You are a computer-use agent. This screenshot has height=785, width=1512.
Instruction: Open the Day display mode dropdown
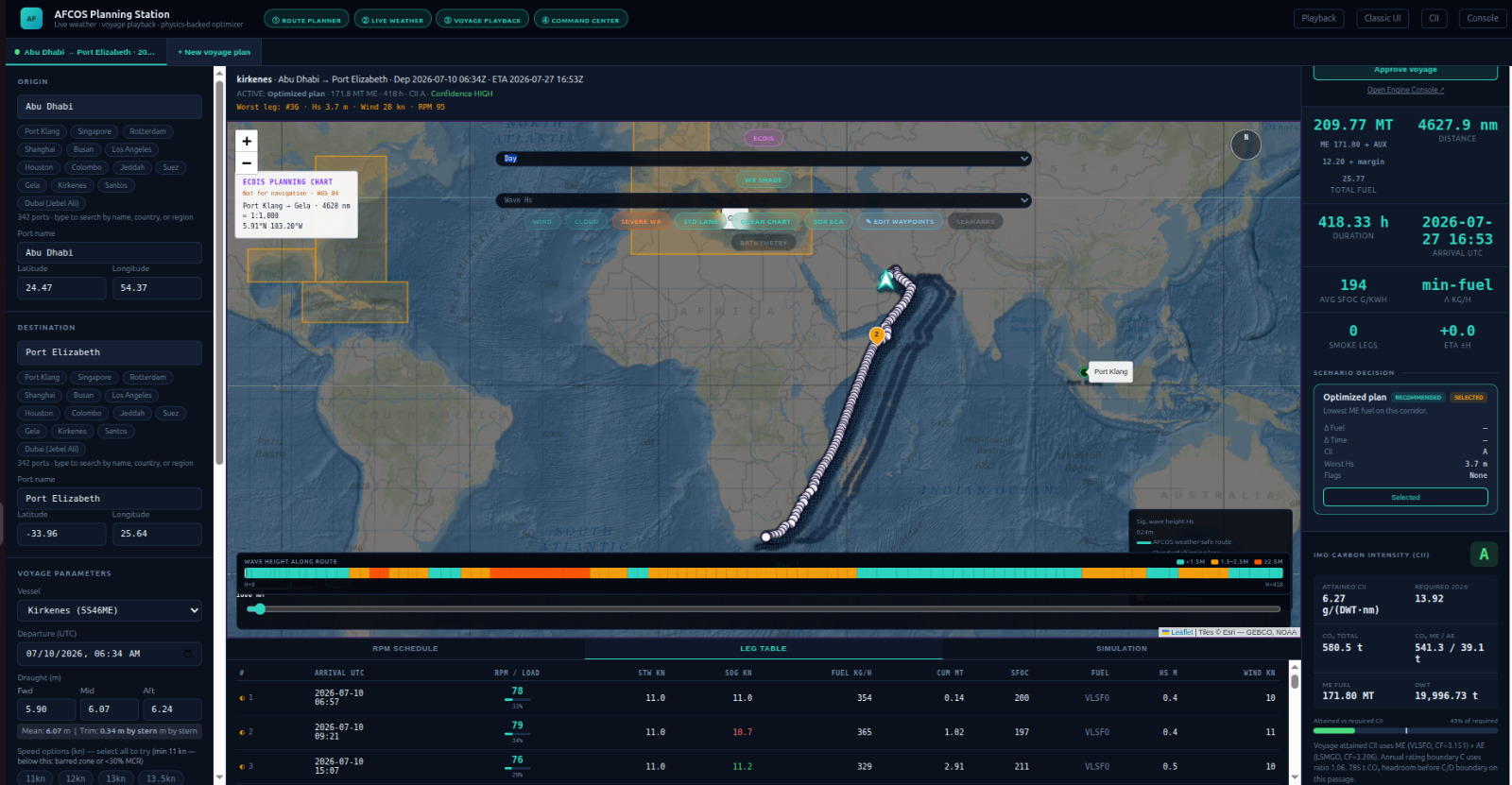(764, 159)
